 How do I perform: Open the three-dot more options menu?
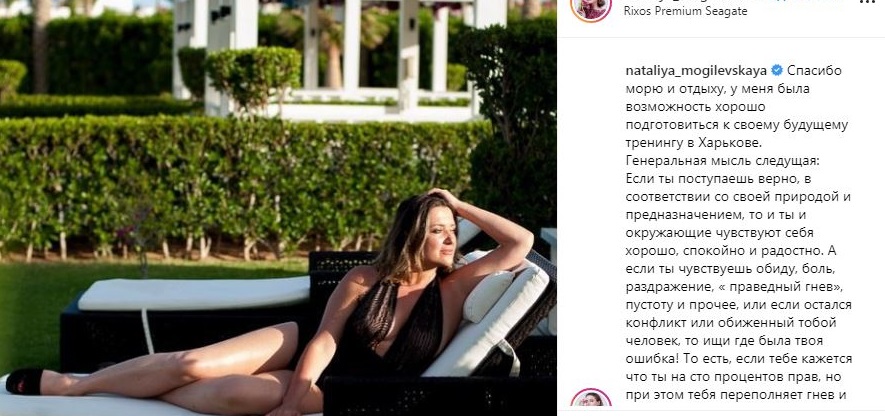tap(871, 2)
